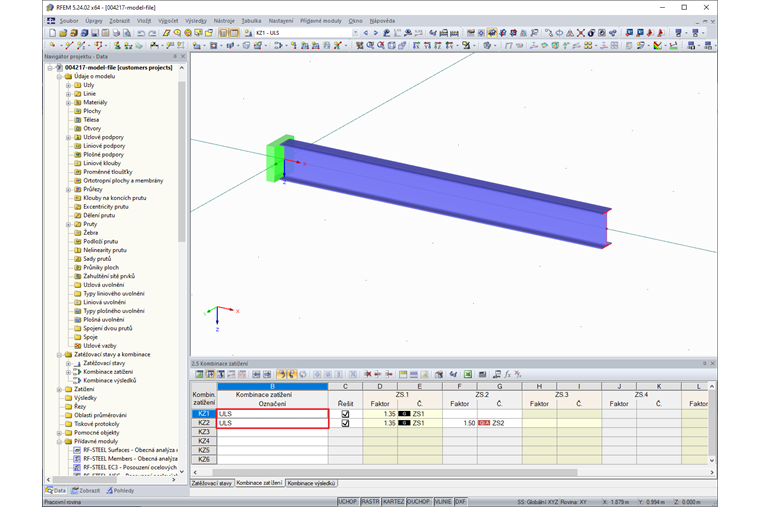Click the delete row icon with the red X in the table toolbar

tap(368, 374)
